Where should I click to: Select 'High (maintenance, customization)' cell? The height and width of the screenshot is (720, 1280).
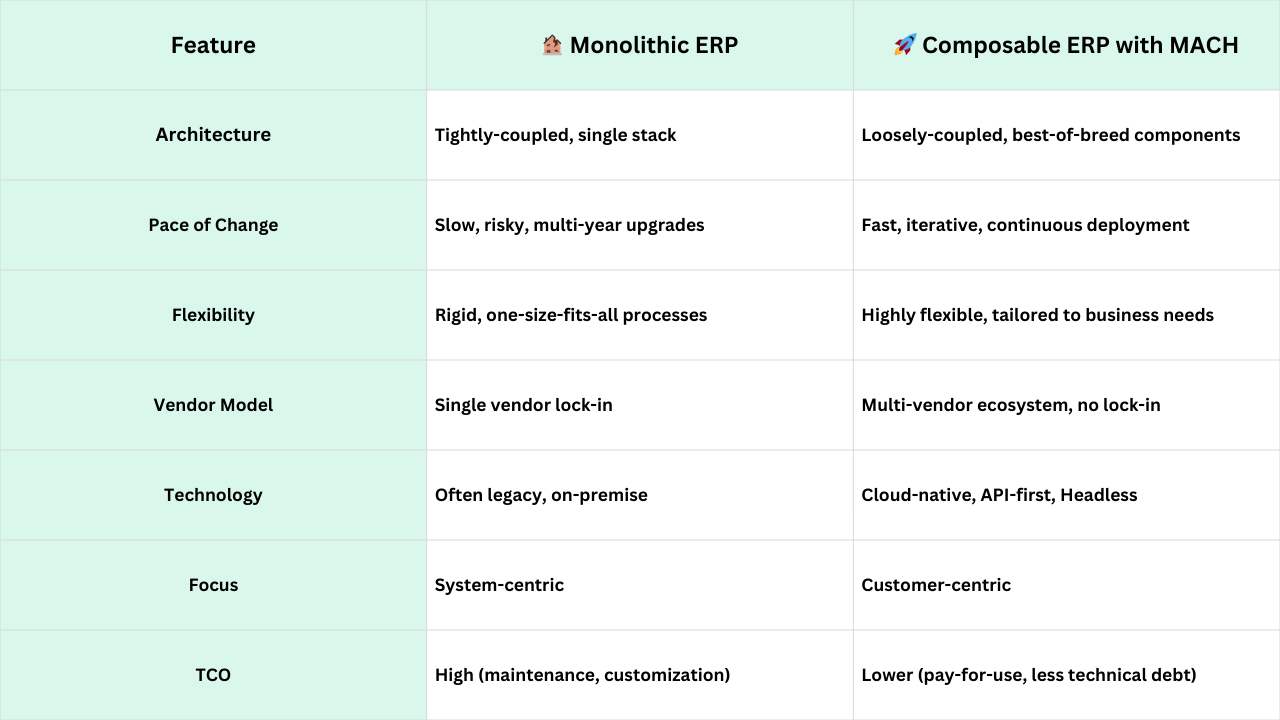(x=640, y=675)
